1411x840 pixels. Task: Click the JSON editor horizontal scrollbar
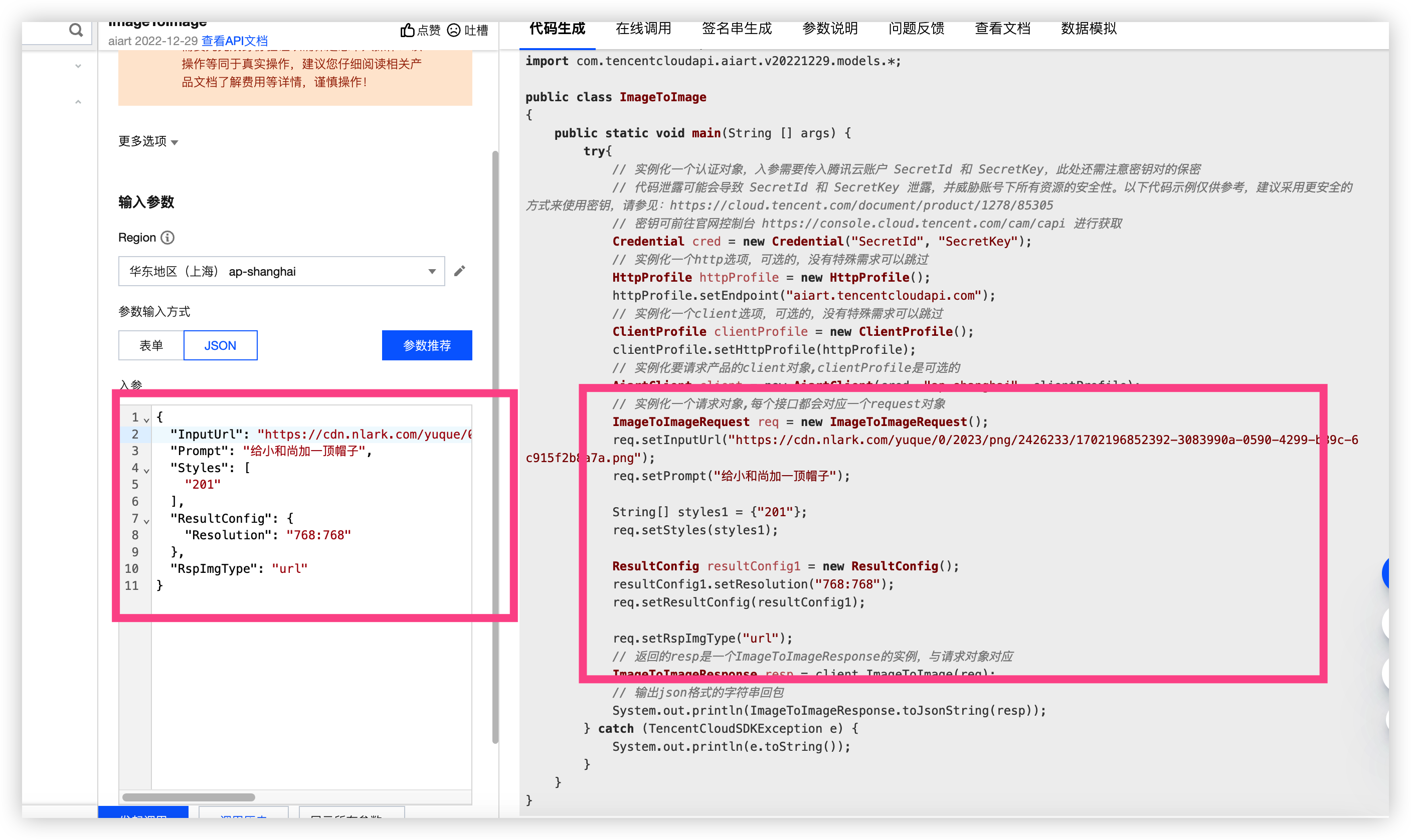point(189,797)
